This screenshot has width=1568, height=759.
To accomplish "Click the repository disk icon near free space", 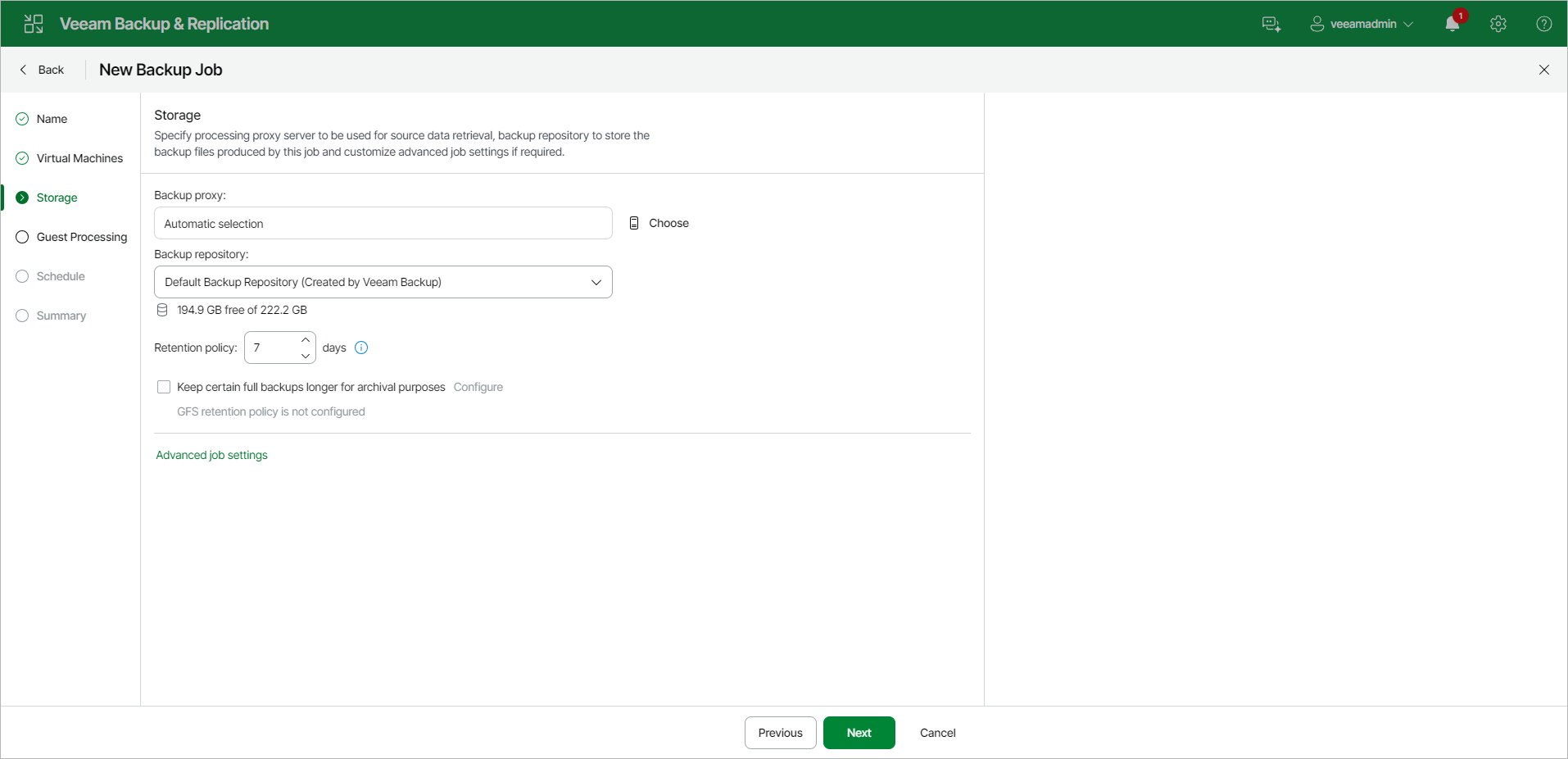I will click(x=161, y=310).
